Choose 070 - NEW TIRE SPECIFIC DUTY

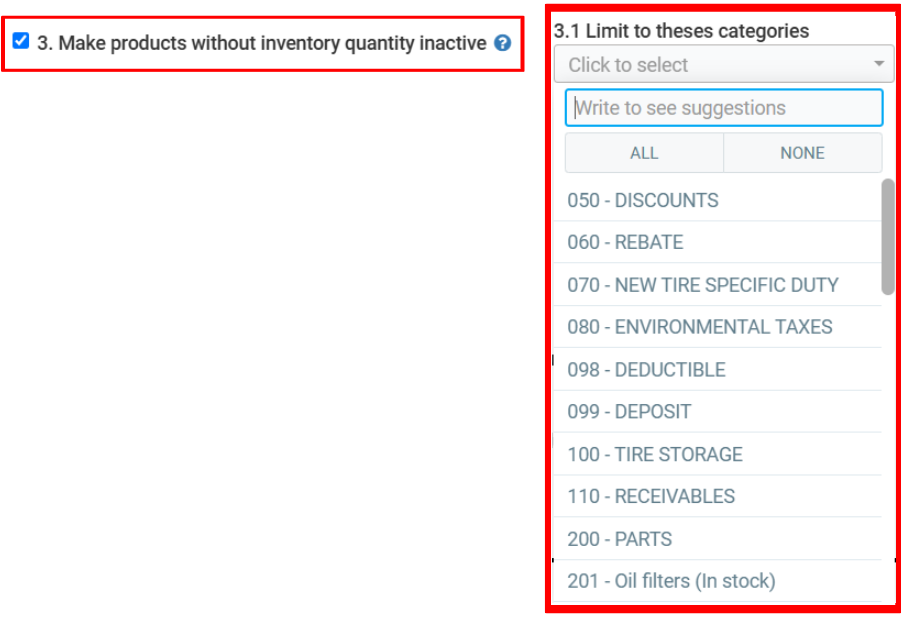(x=702, y=285)
